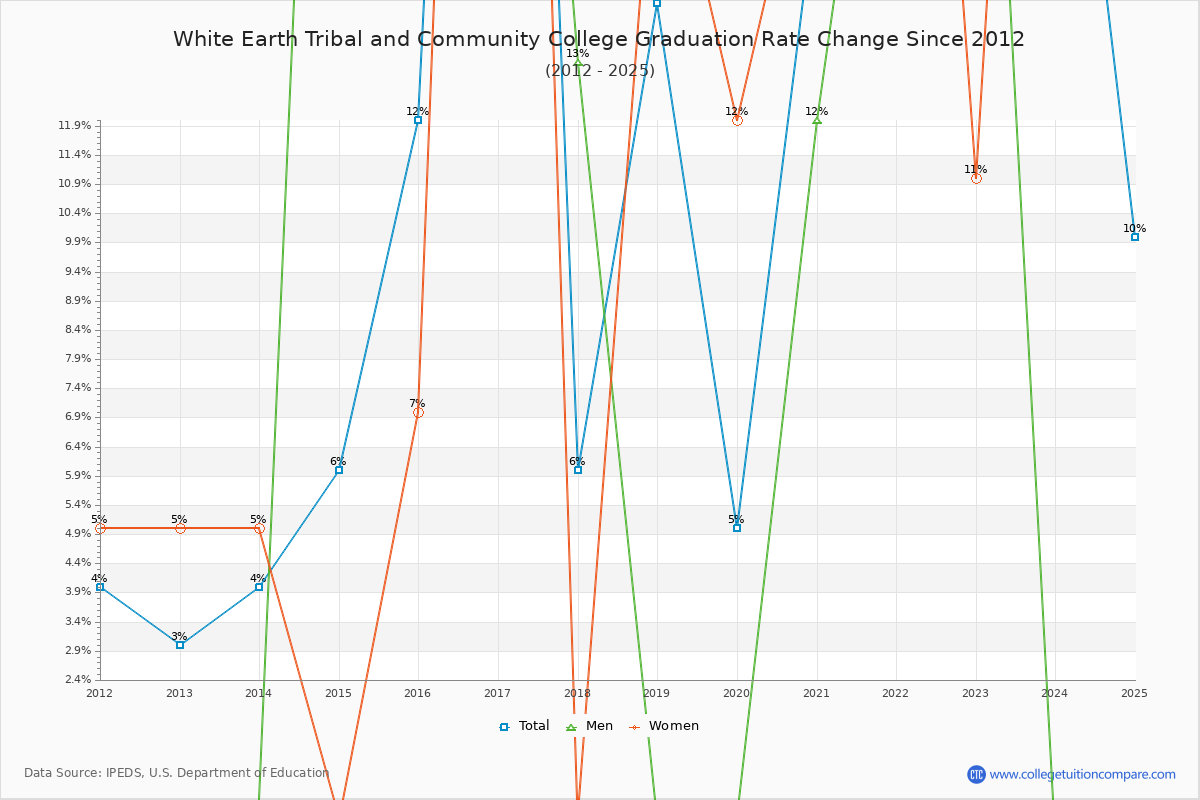Select the Total 12% point at 2016
1200x800 pixels.
point(418,120)
